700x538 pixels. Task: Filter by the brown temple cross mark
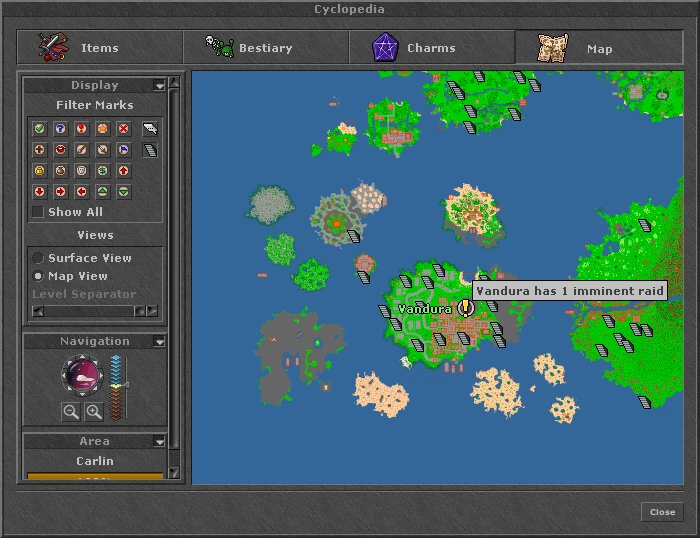point(39,150)
